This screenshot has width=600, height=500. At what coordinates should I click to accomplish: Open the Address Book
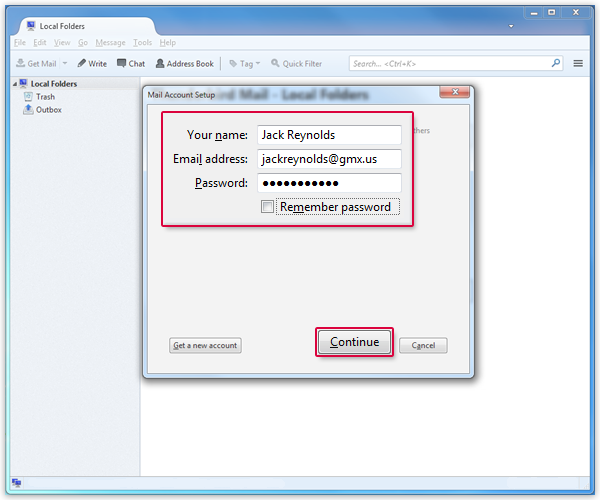coord(184,63)
